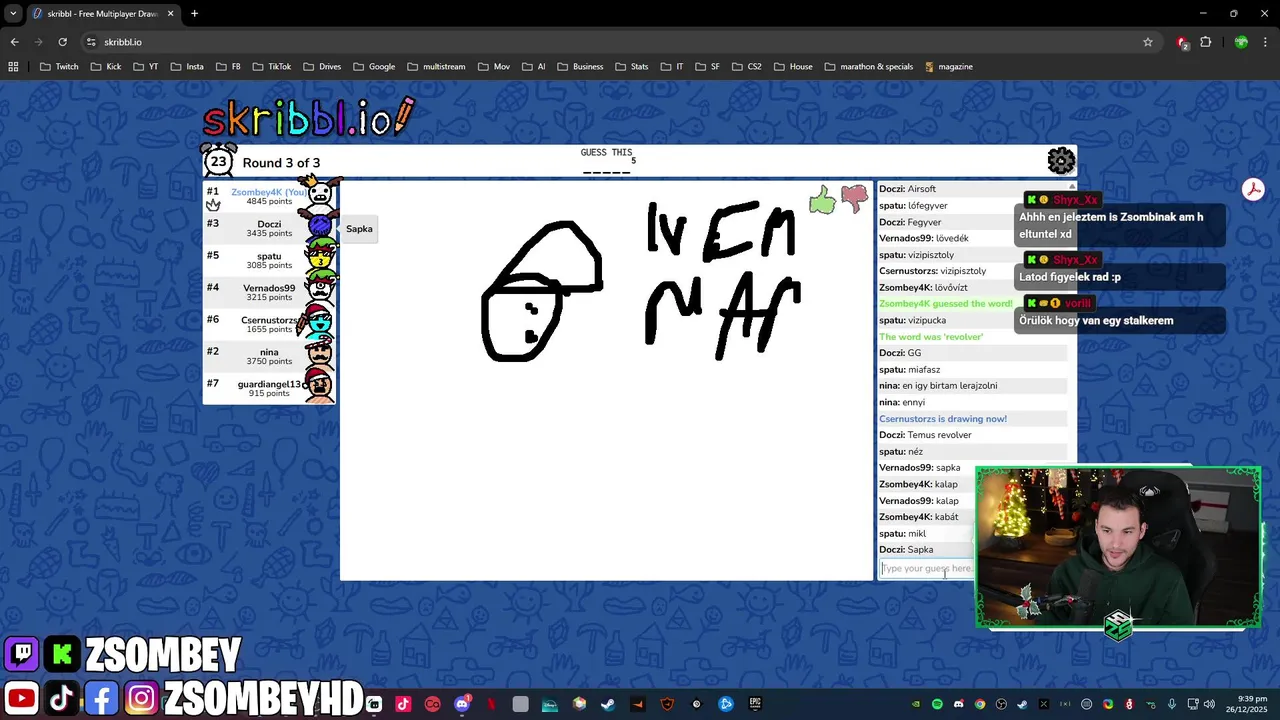Click the Adobe Acrobat extension icon
Screen dimensions: 1280x720
point(1253,189)
